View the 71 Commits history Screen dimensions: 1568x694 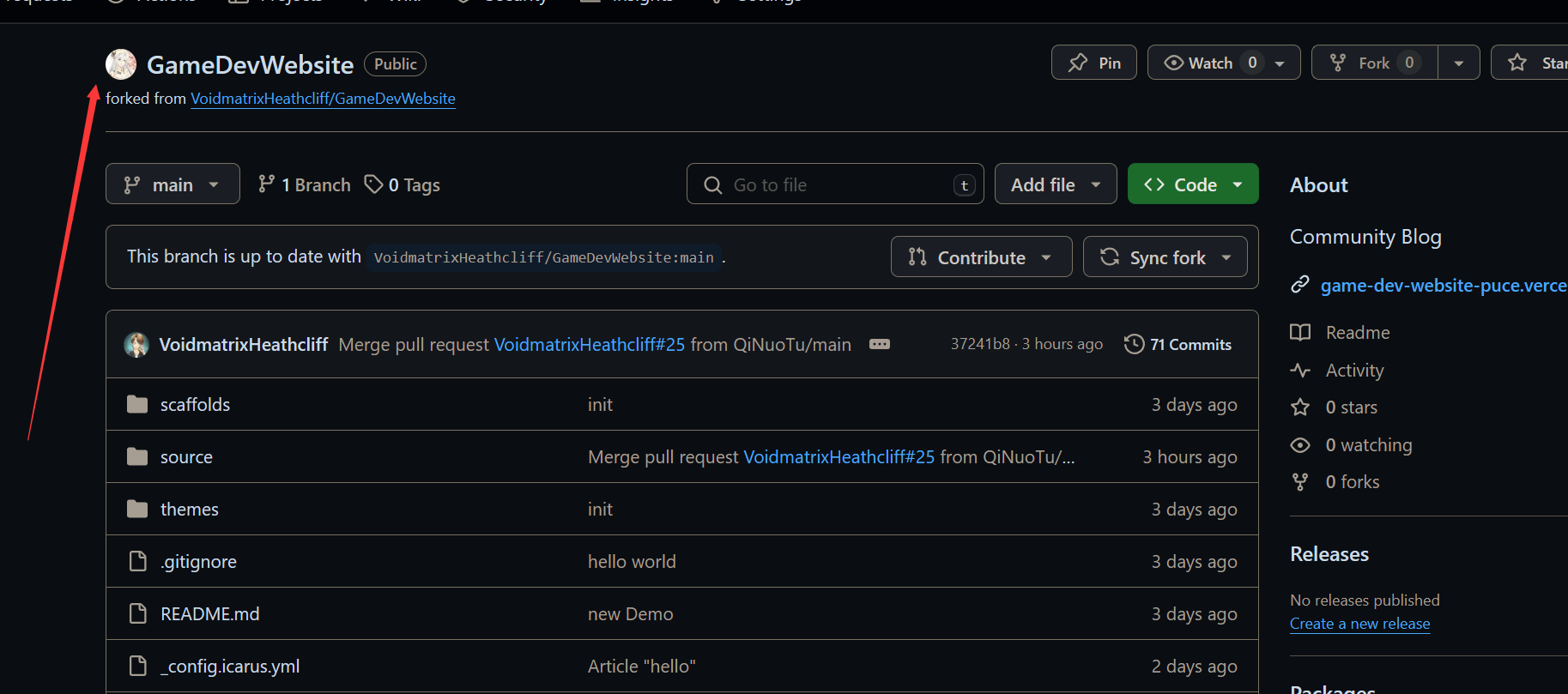[x=1178, y=344]
